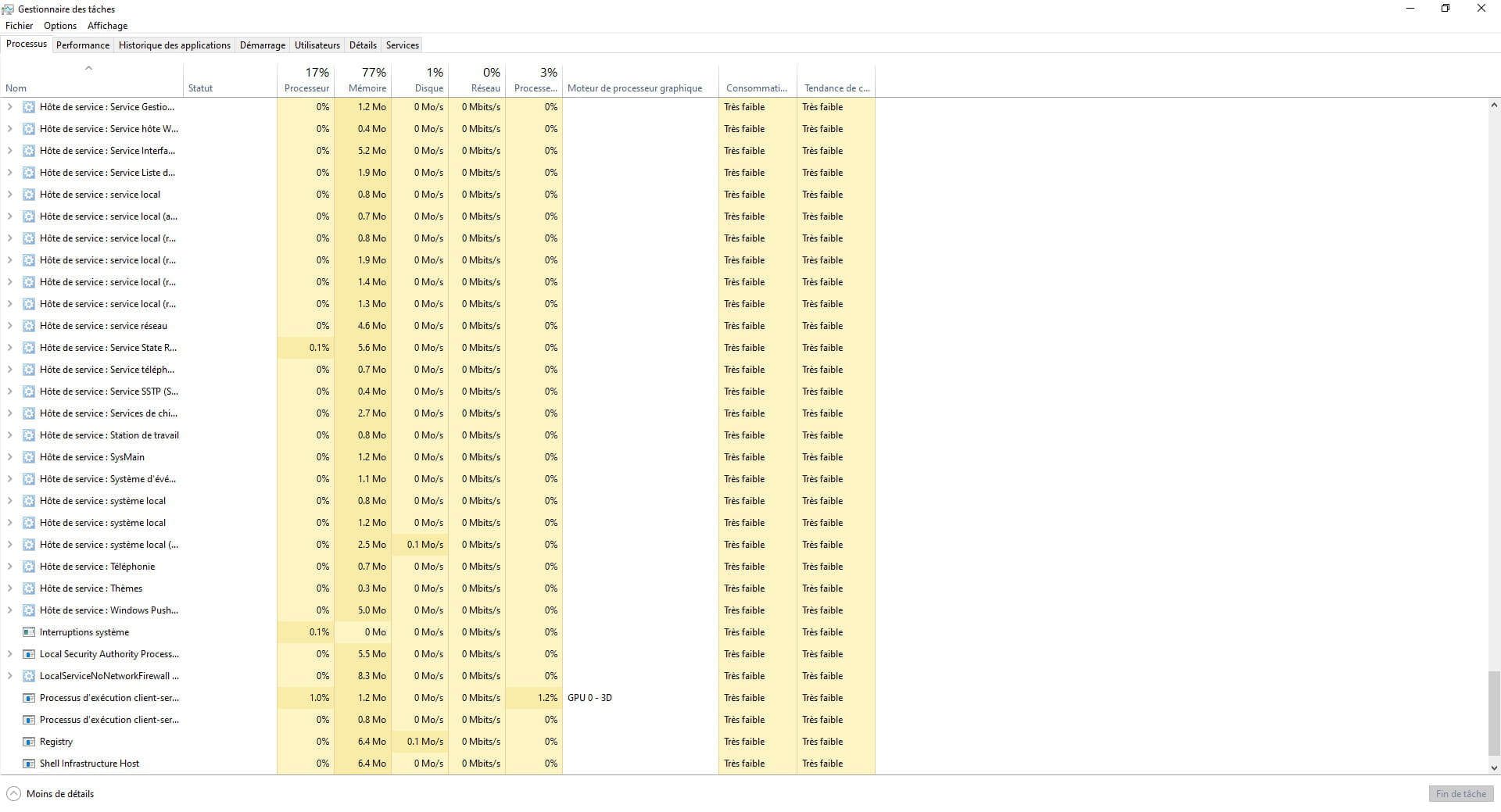Collapse view with Moins de détails
Image resolution: width=1501 pixels, height=812 pixels.
(x=51, y=793)
